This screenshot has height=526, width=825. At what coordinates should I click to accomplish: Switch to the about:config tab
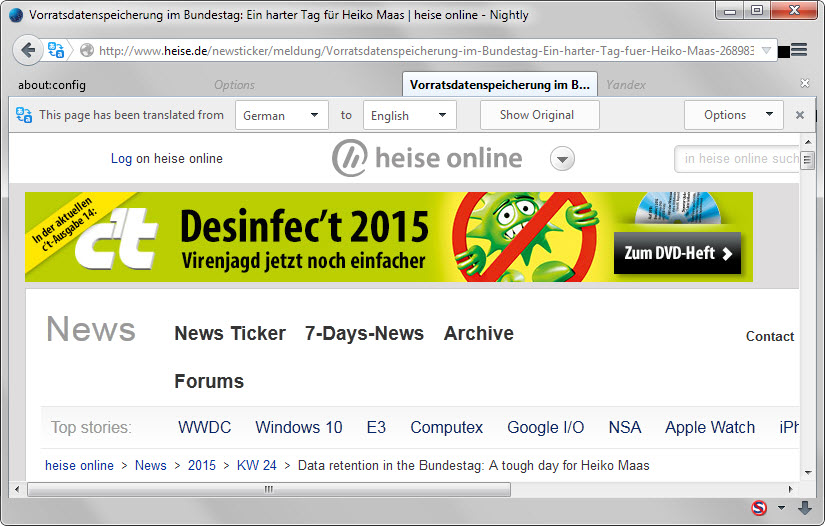click(x=52, y=85)
